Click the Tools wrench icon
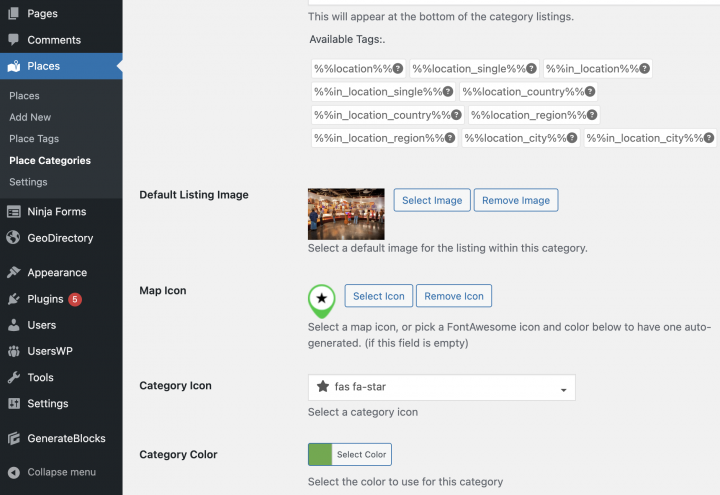This screenshot has height=495, width=720. click(13, 378)
